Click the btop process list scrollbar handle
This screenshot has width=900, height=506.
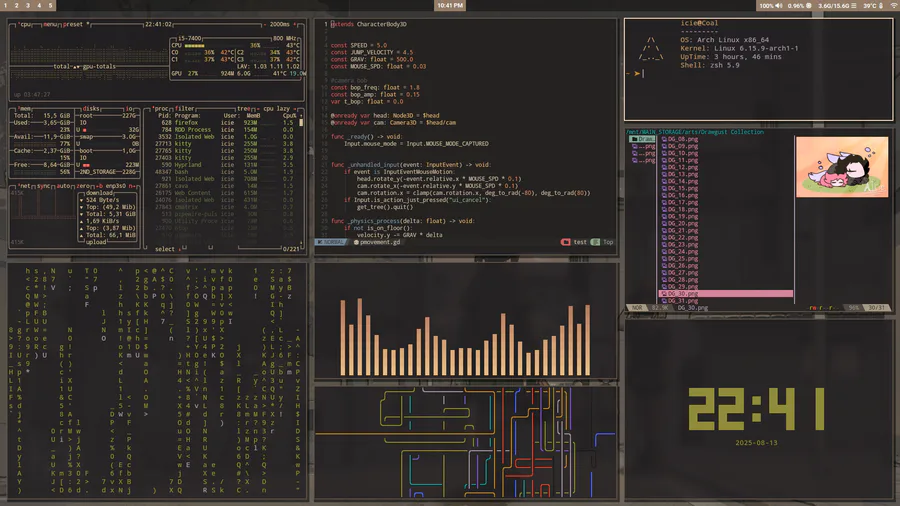[x=301, y=122]
